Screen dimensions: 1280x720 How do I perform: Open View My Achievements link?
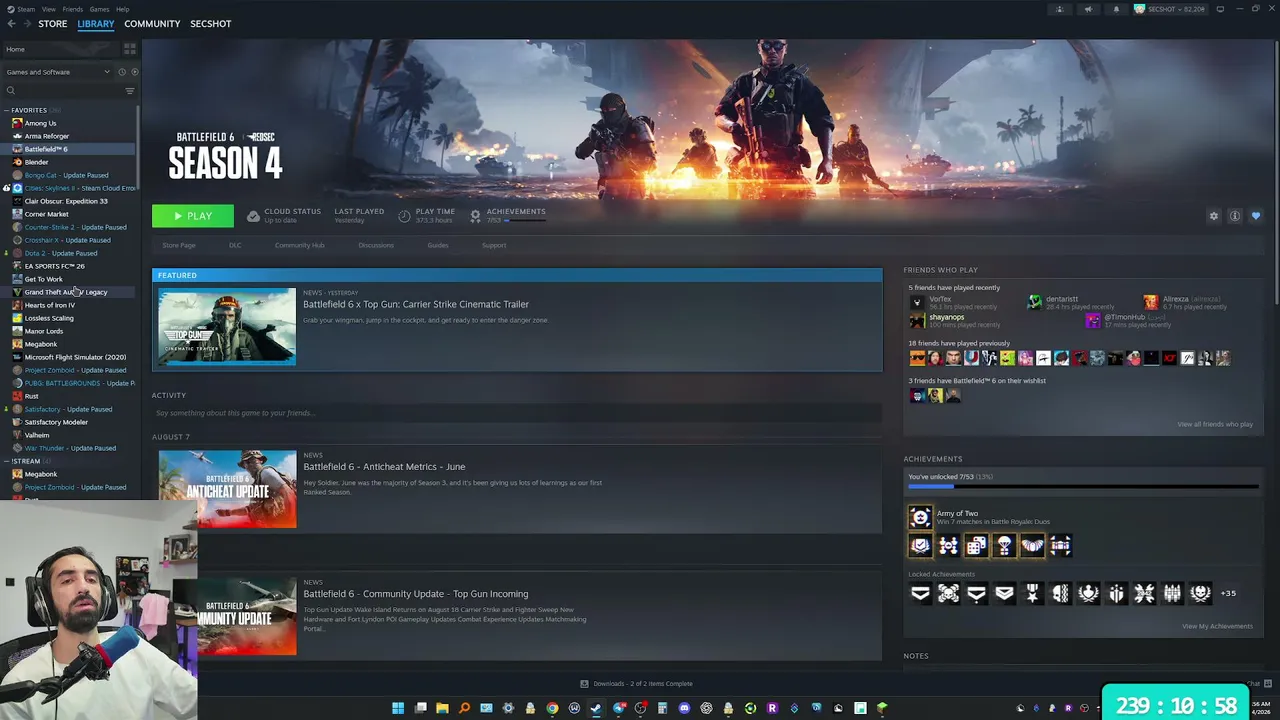coord(1217,626)
